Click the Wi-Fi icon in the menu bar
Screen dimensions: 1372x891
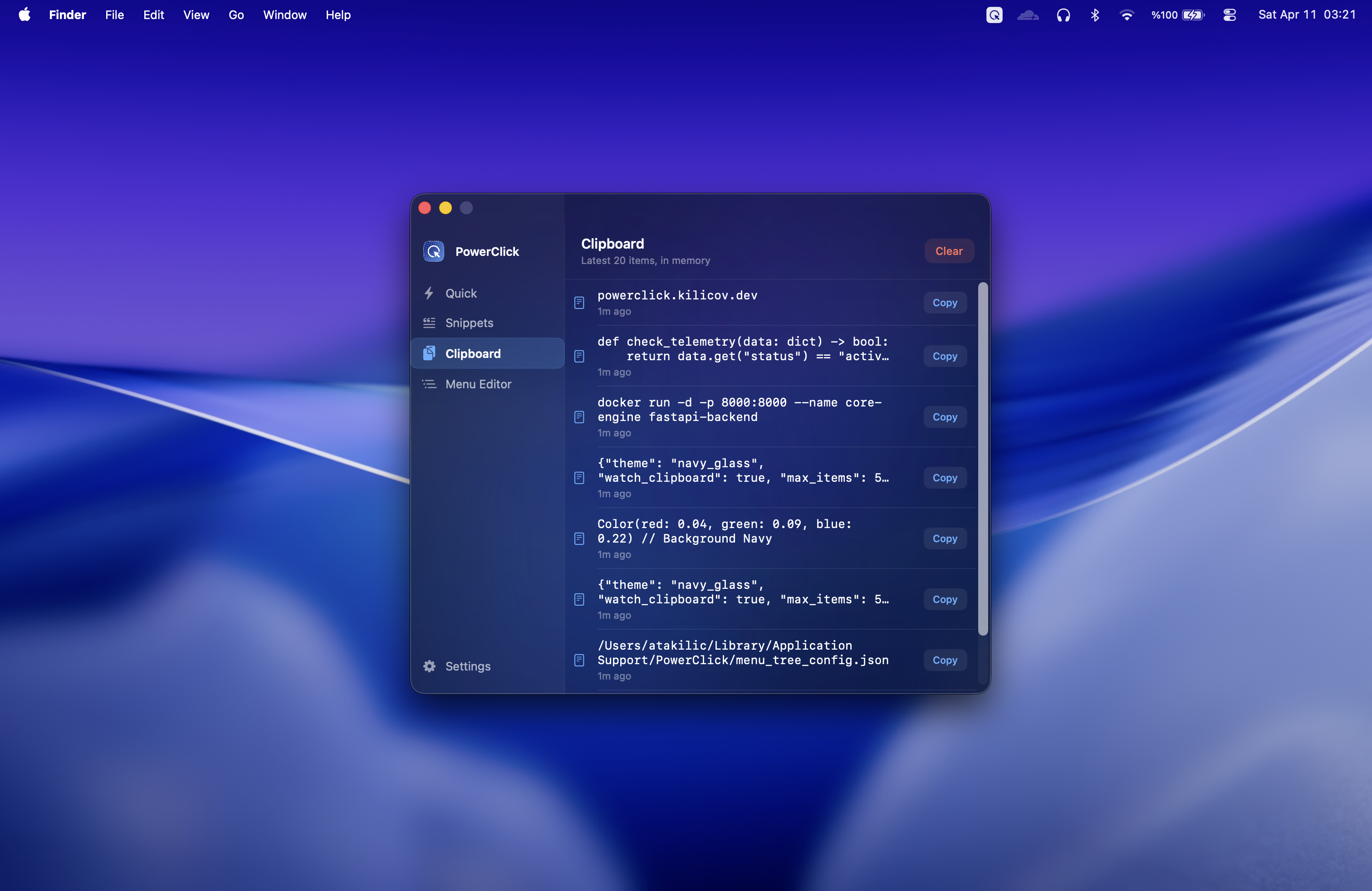pos(1126,15)
